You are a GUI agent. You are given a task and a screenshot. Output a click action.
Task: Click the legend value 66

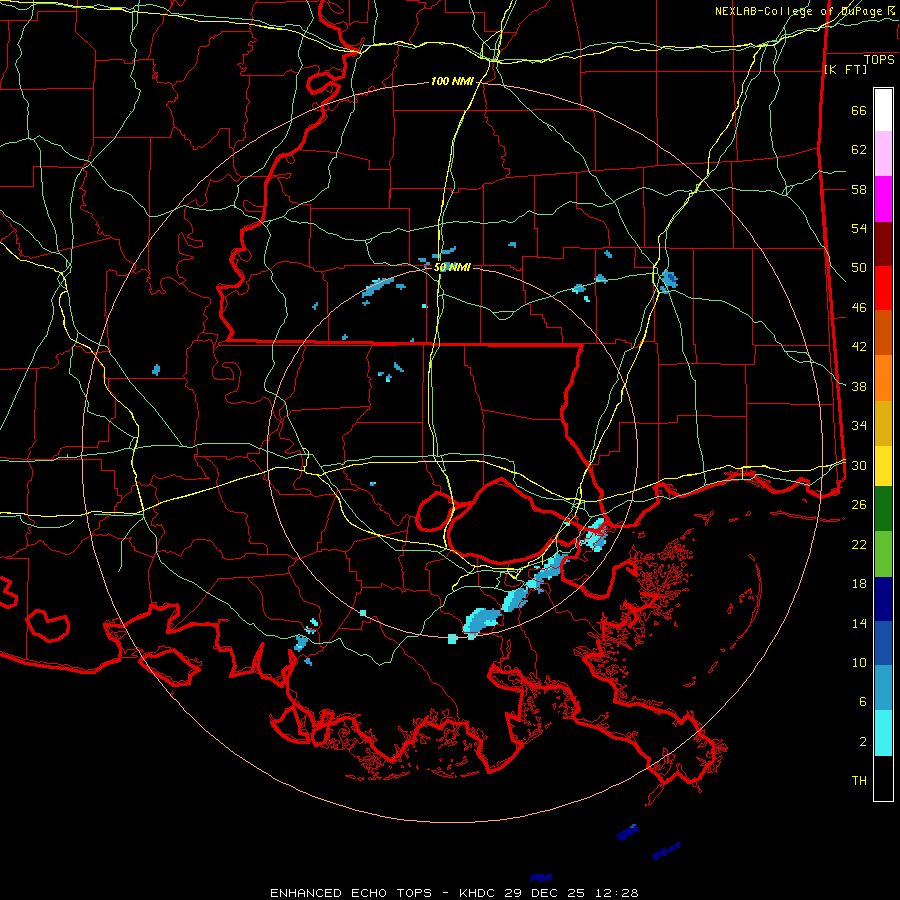point(859,111)
